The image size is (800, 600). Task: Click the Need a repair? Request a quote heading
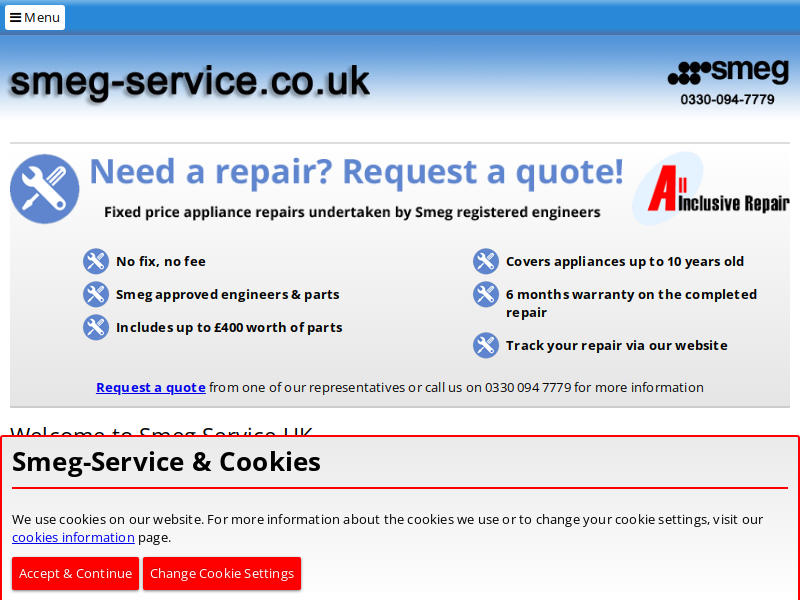[356, 171]
